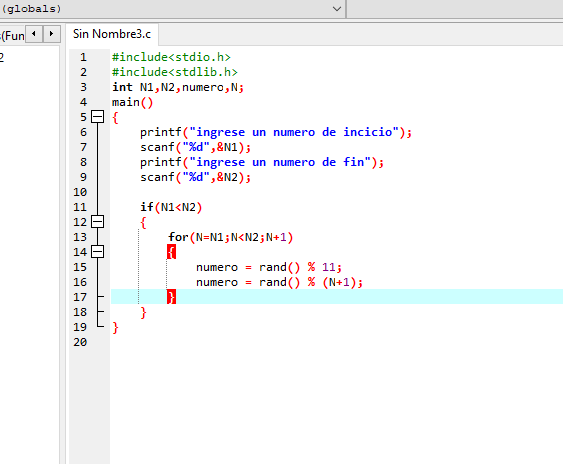563x464 pixels.
Task: Click the highlighted opening brace on line 14
Action: pyautogui.click(x=171, y=252)
